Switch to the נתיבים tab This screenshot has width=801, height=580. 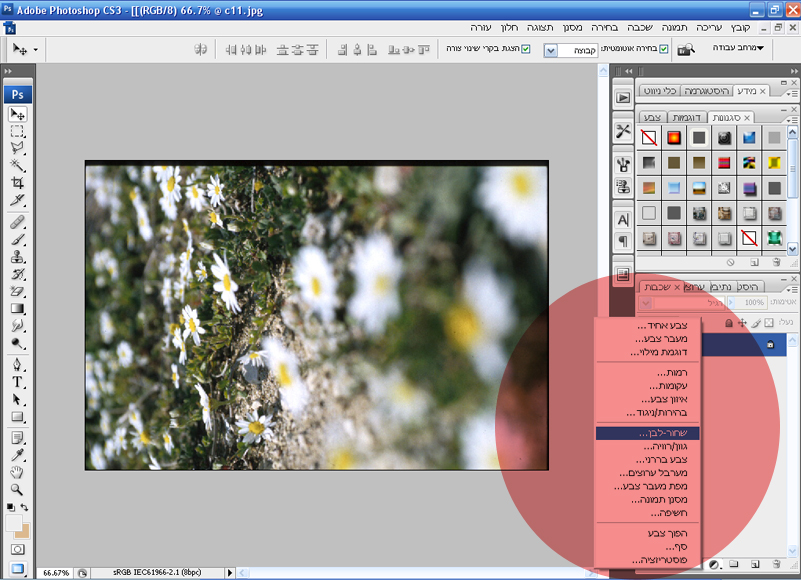click(x=721, y=287)
